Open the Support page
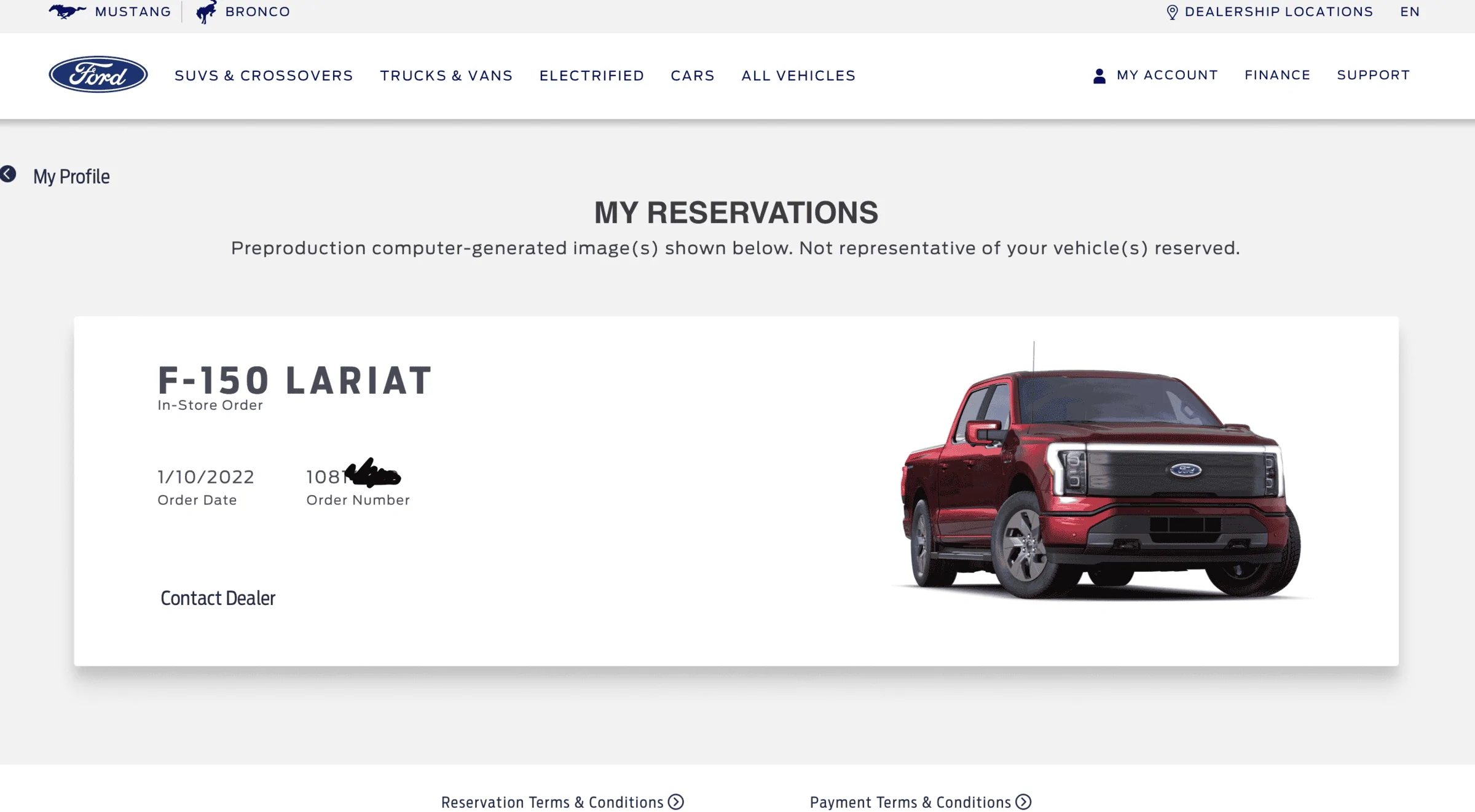The height and width of the screenshot is (812, 1475). coord(1374,75)
